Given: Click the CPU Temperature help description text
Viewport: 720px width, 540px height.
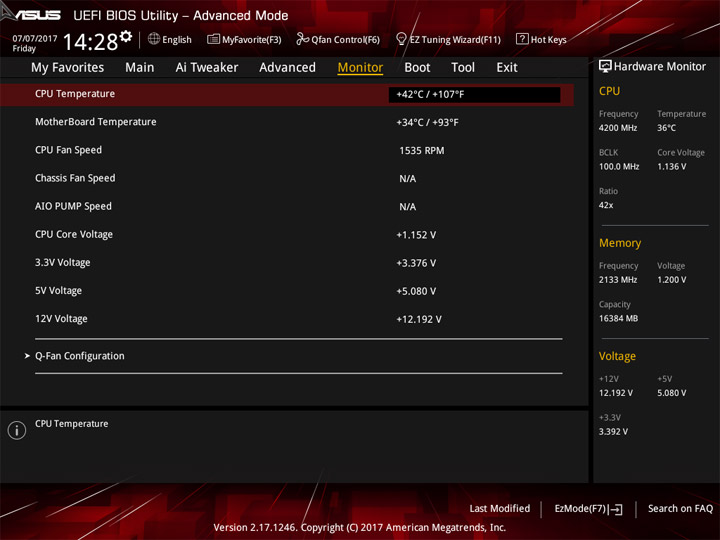Looking at the screenshot, I should [72, 424].
